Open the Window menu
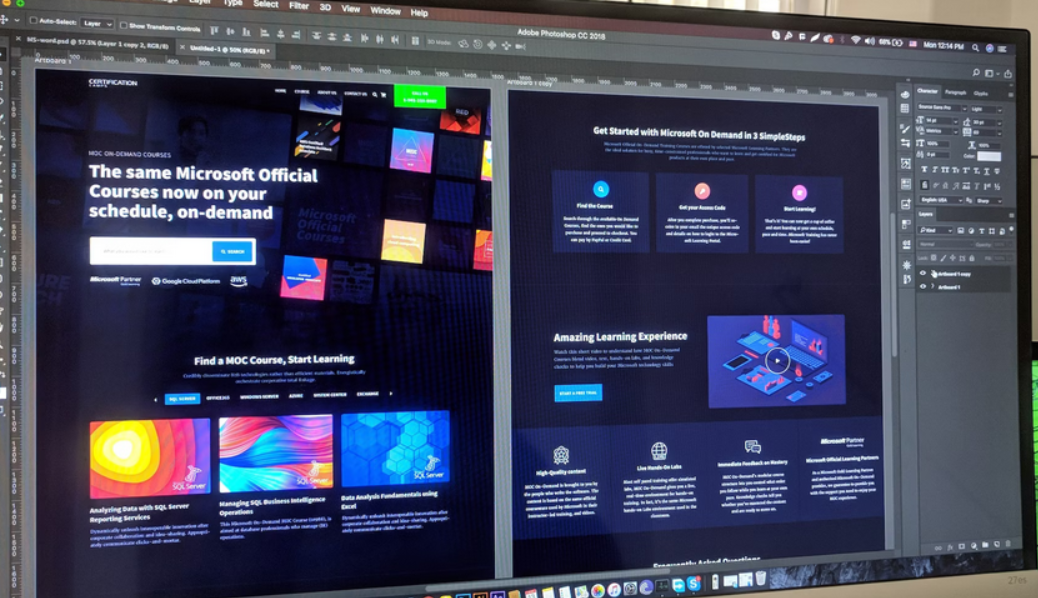 (385, 11)
